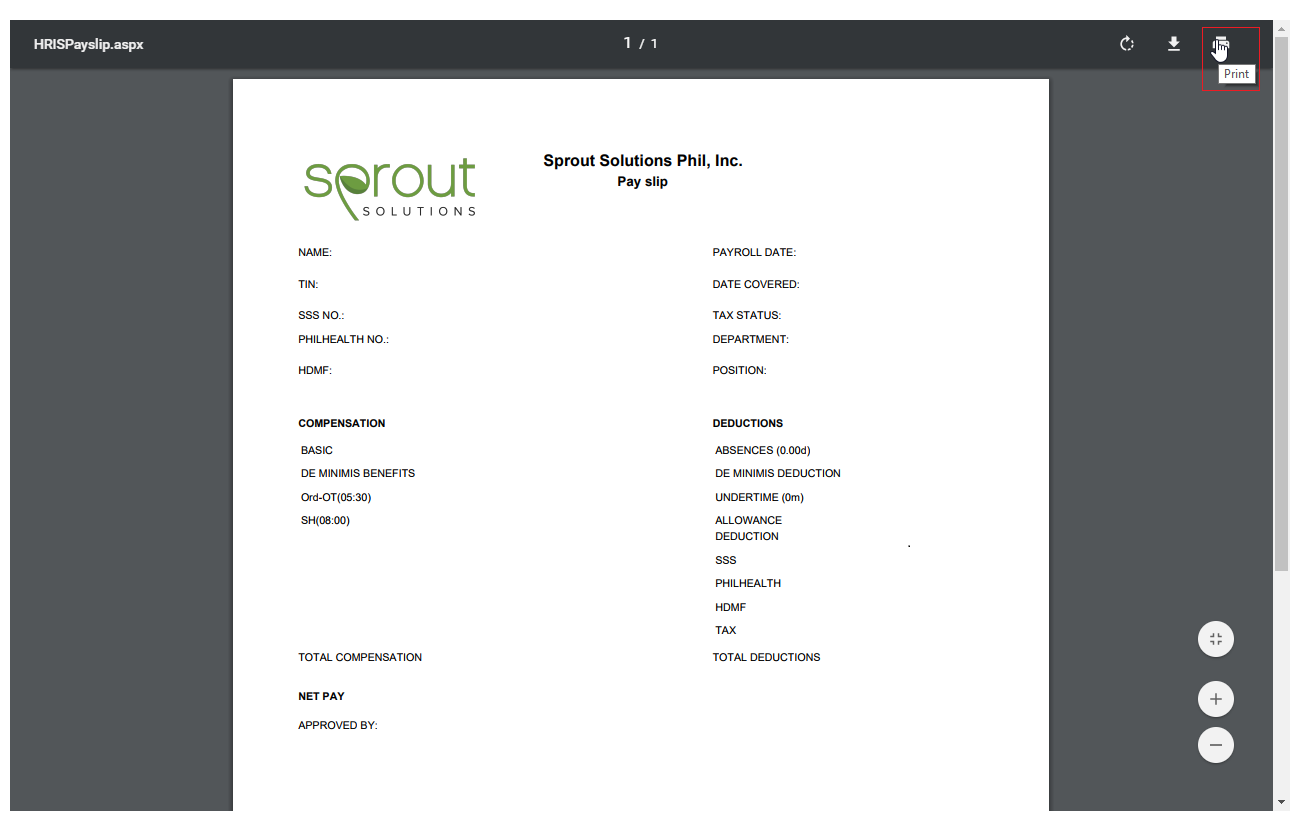This screenshot has width=1302, height=831.
Task: Click the DEPARTMENT: label
Action: tap(751, 340)
